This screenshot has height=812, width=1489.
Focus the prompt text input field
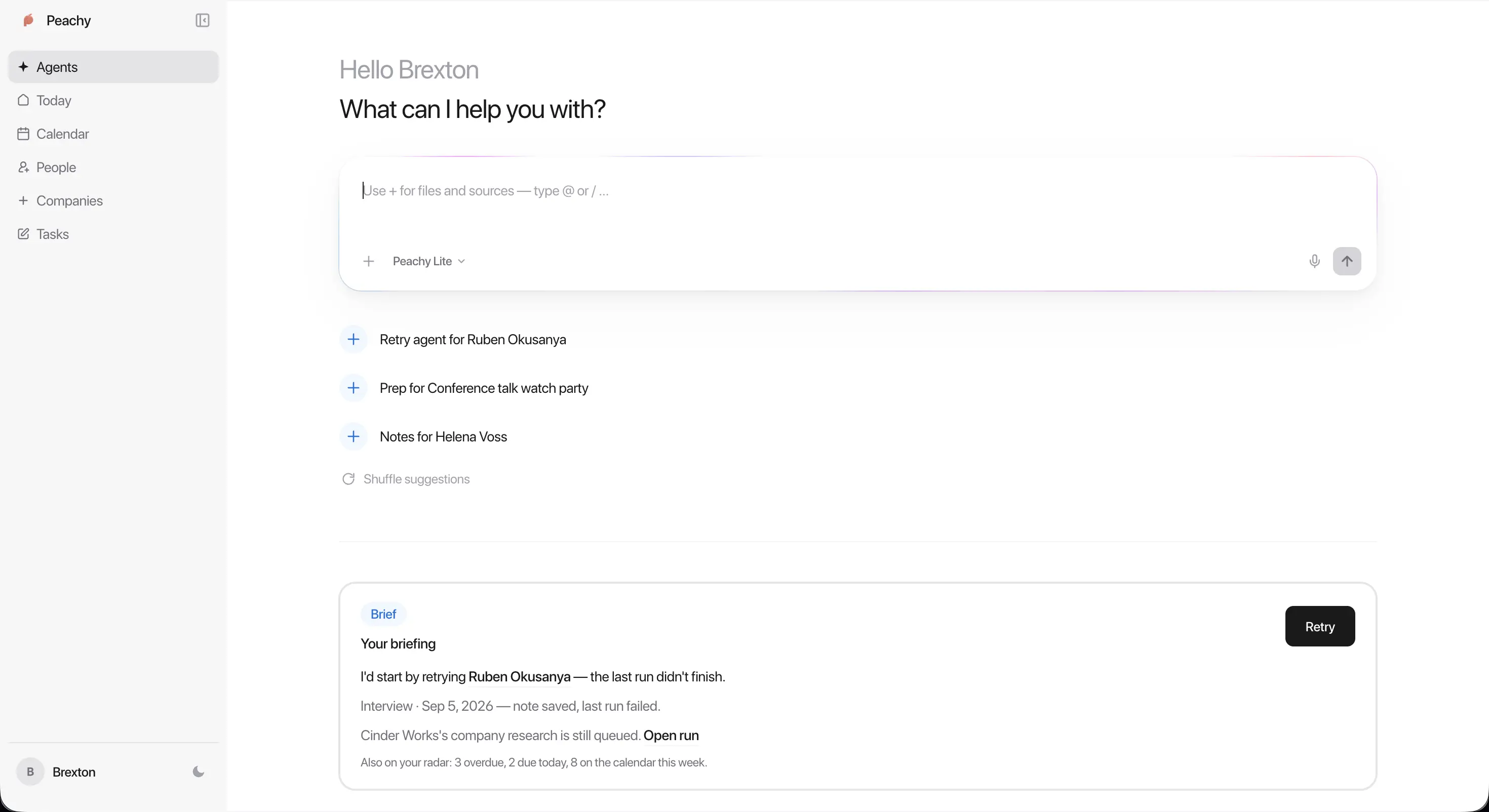857,202
